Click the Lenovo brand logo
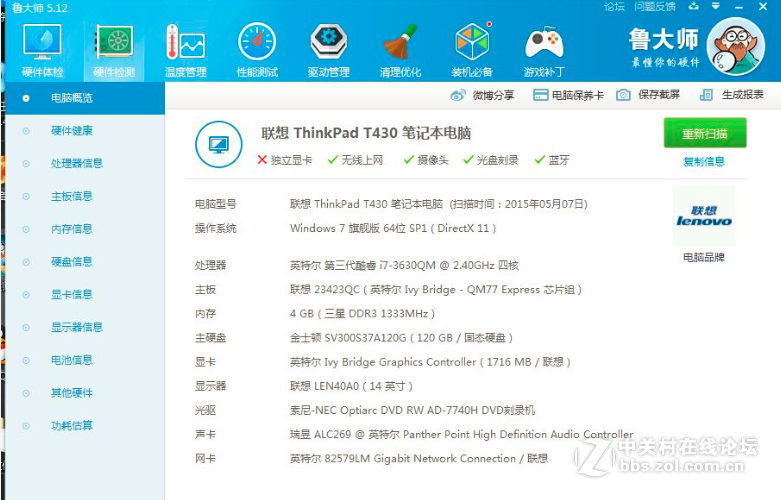This screenshot has width=781, height=500. click(x=704, y=216)
